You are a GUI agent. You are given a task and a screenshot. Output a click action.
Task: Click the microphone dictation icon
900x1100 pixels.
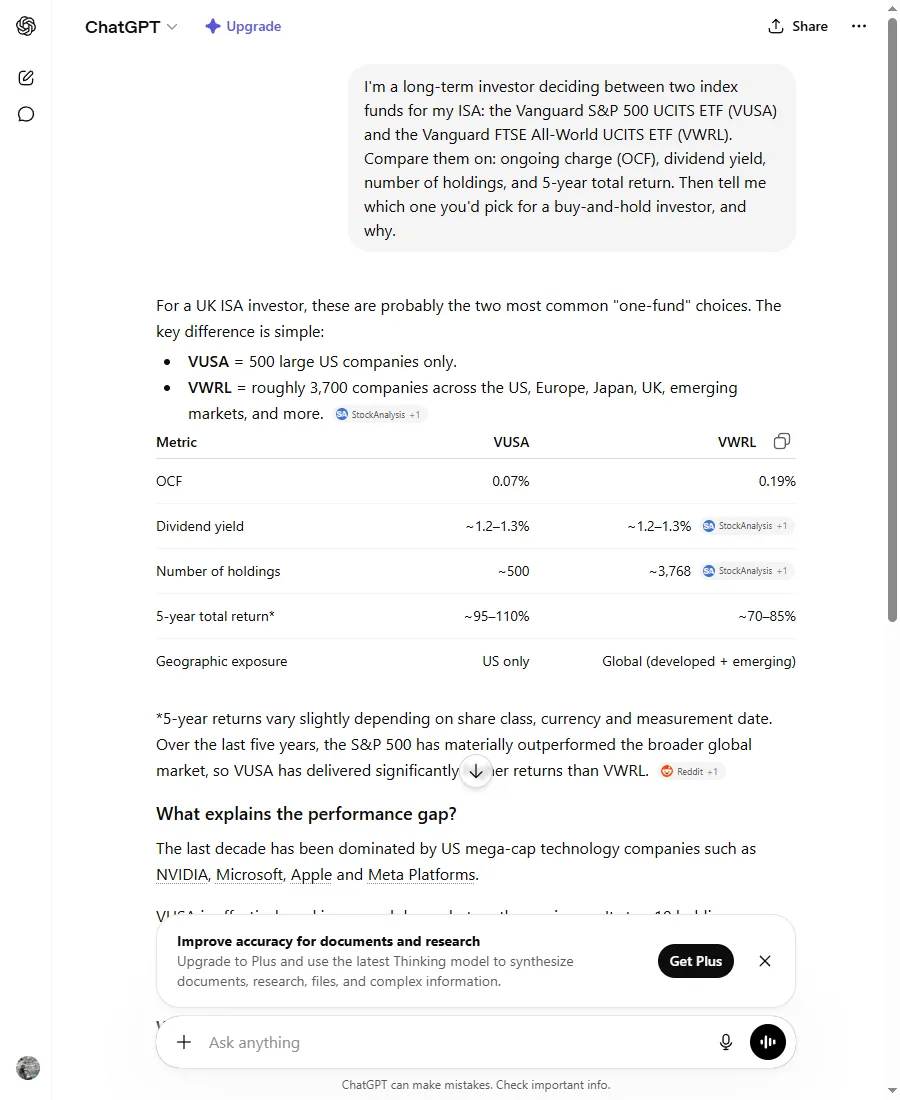click(x=726, y=1042)
